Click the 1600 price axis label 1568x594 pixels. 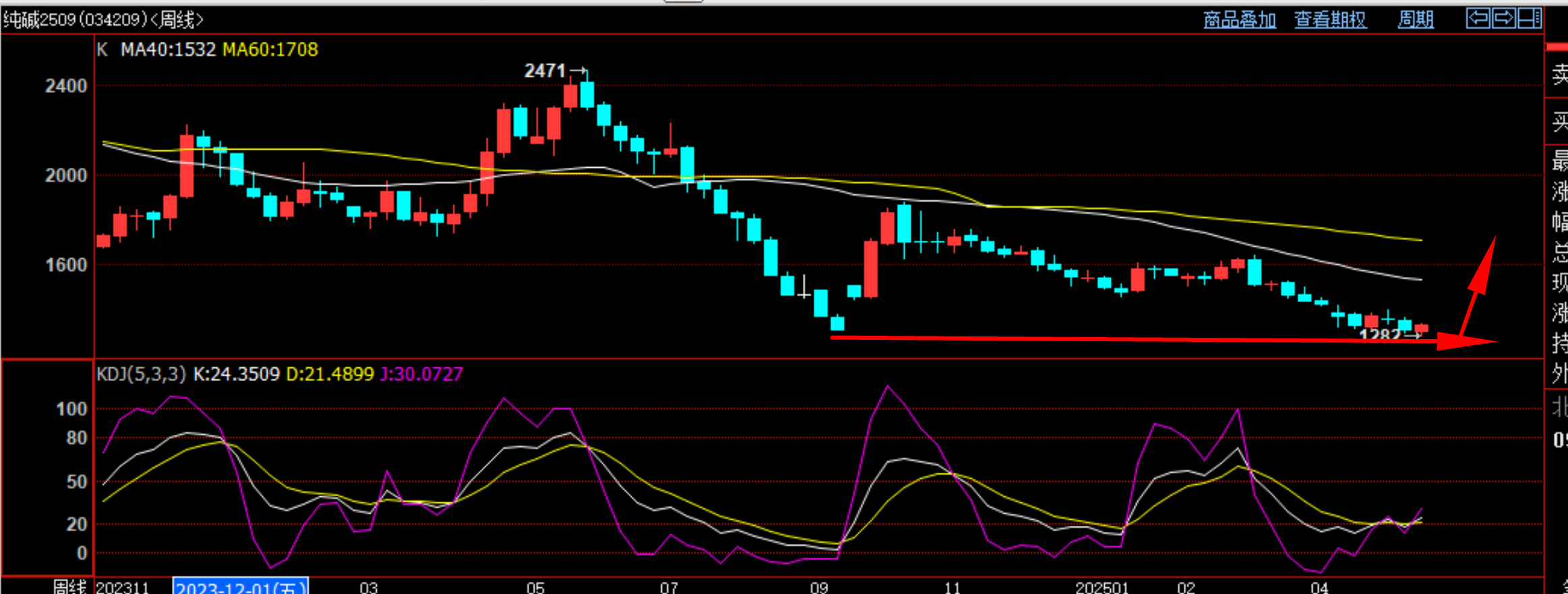pyautogui.click(x=66, y=265)
